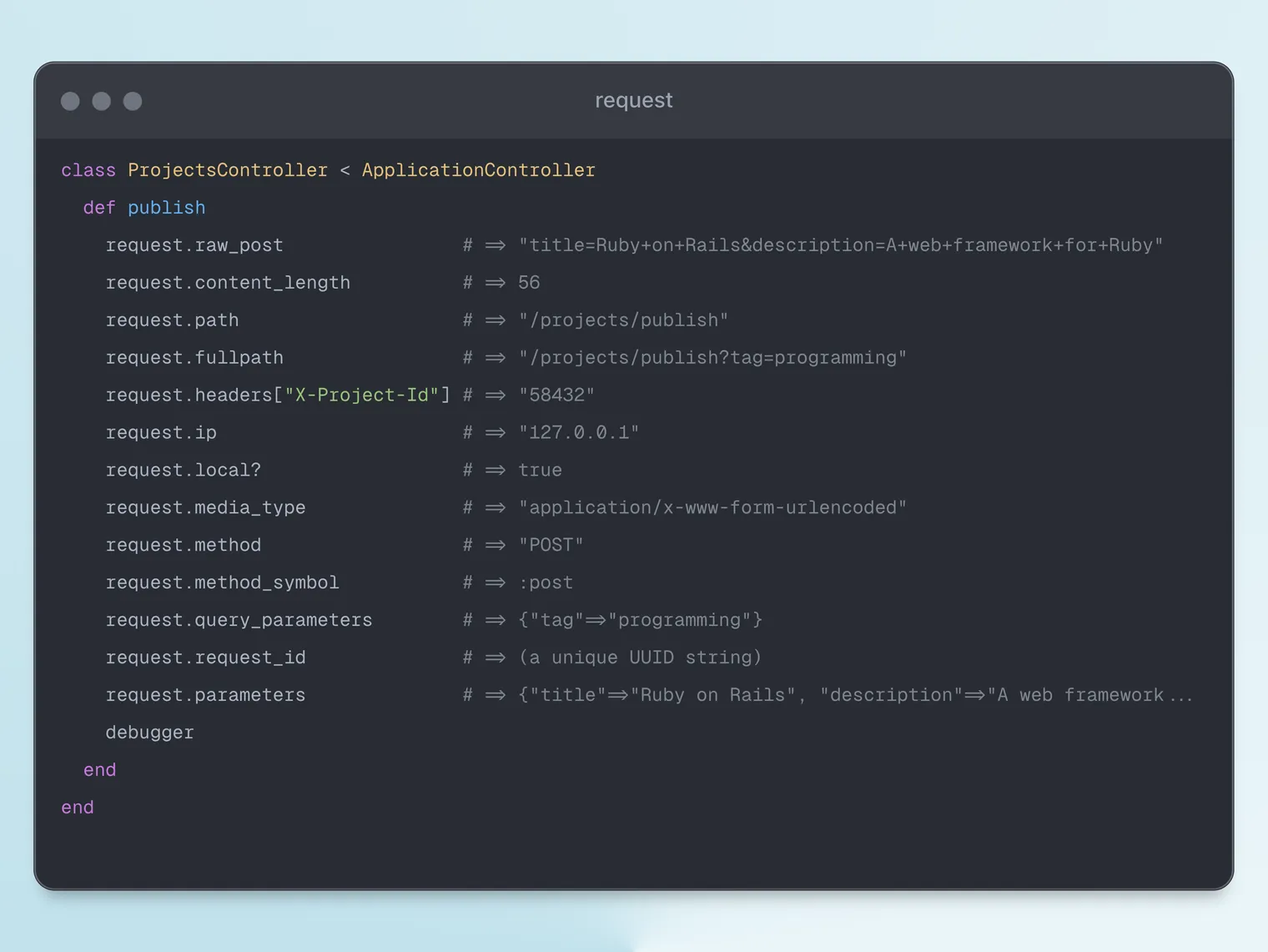Click the yellow window control circle
The height and width of the screenshot is (952, 1268).
101,100
